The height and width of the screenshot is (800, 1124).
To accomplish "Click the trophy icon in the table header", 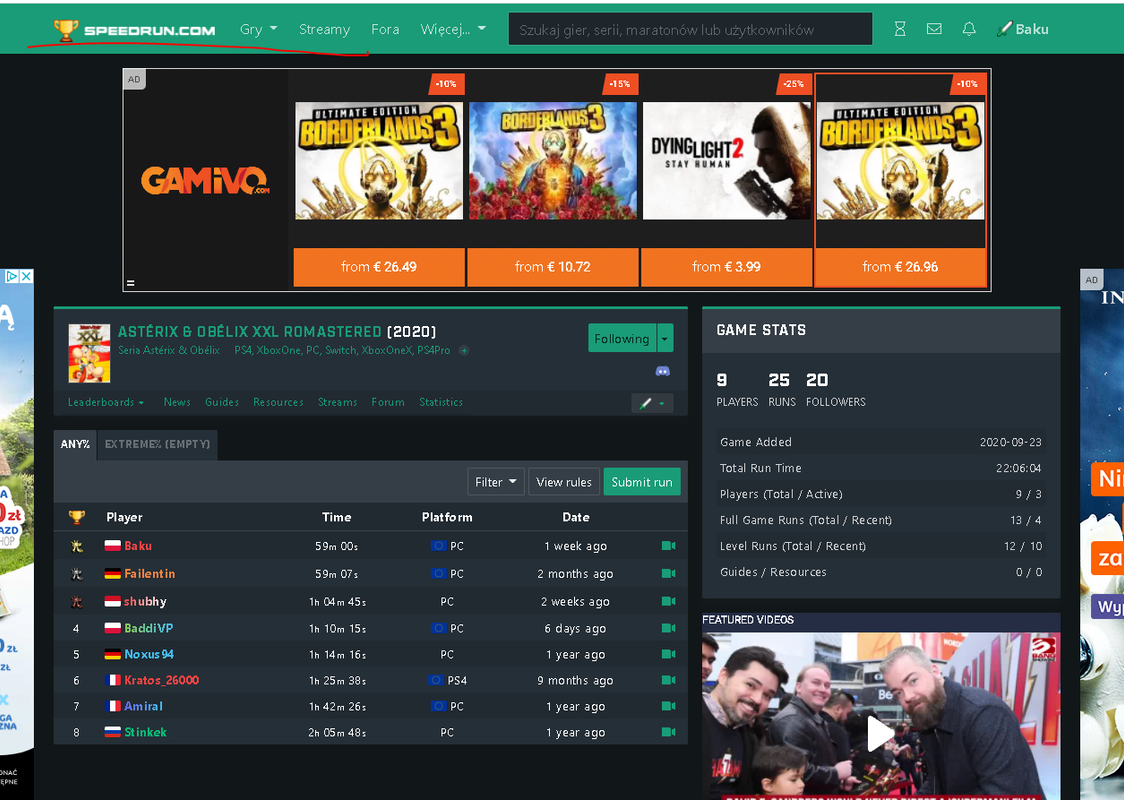I will [x=77, y=517].
